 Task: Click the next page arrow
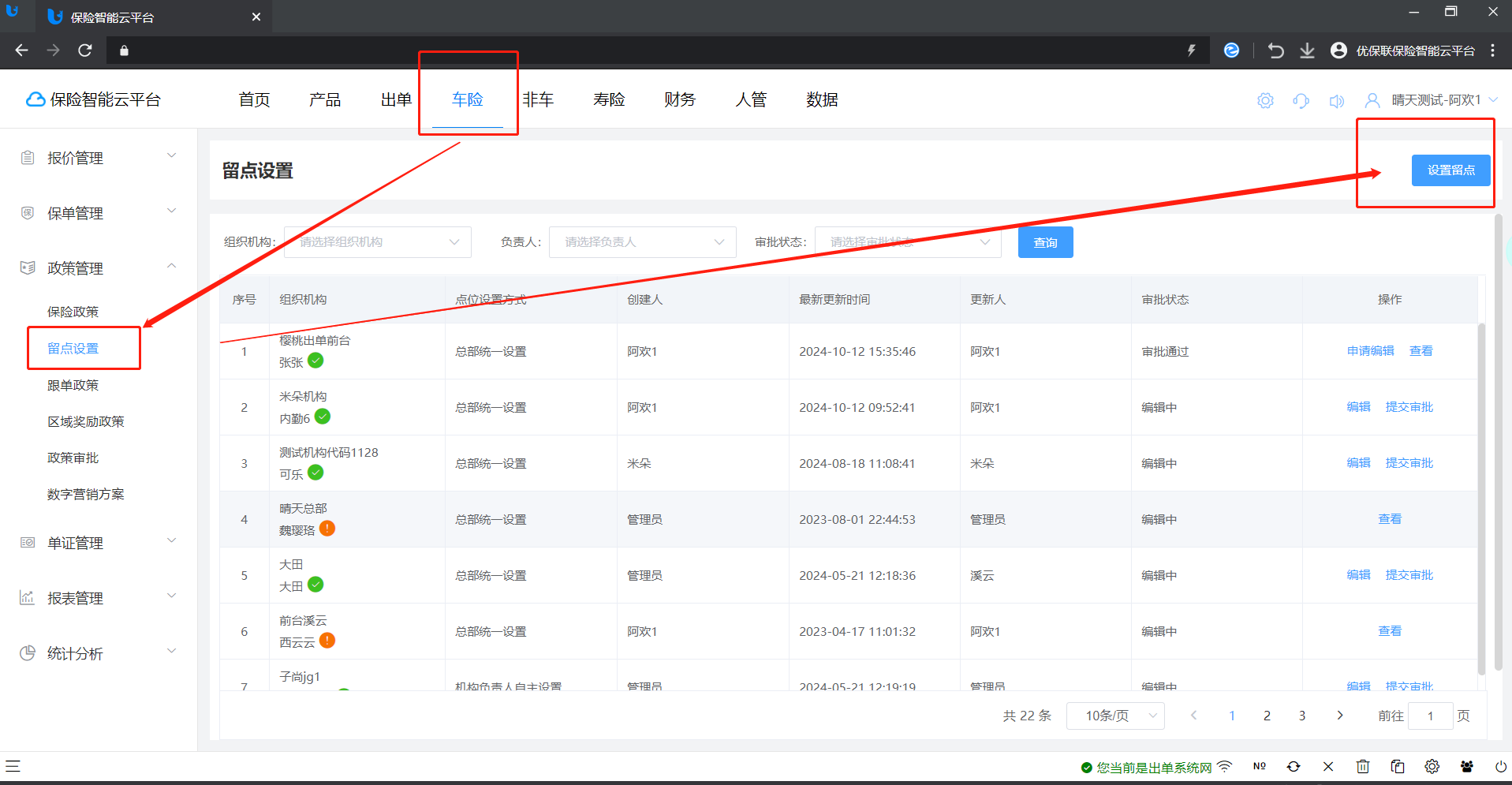tap(1339, 716)
